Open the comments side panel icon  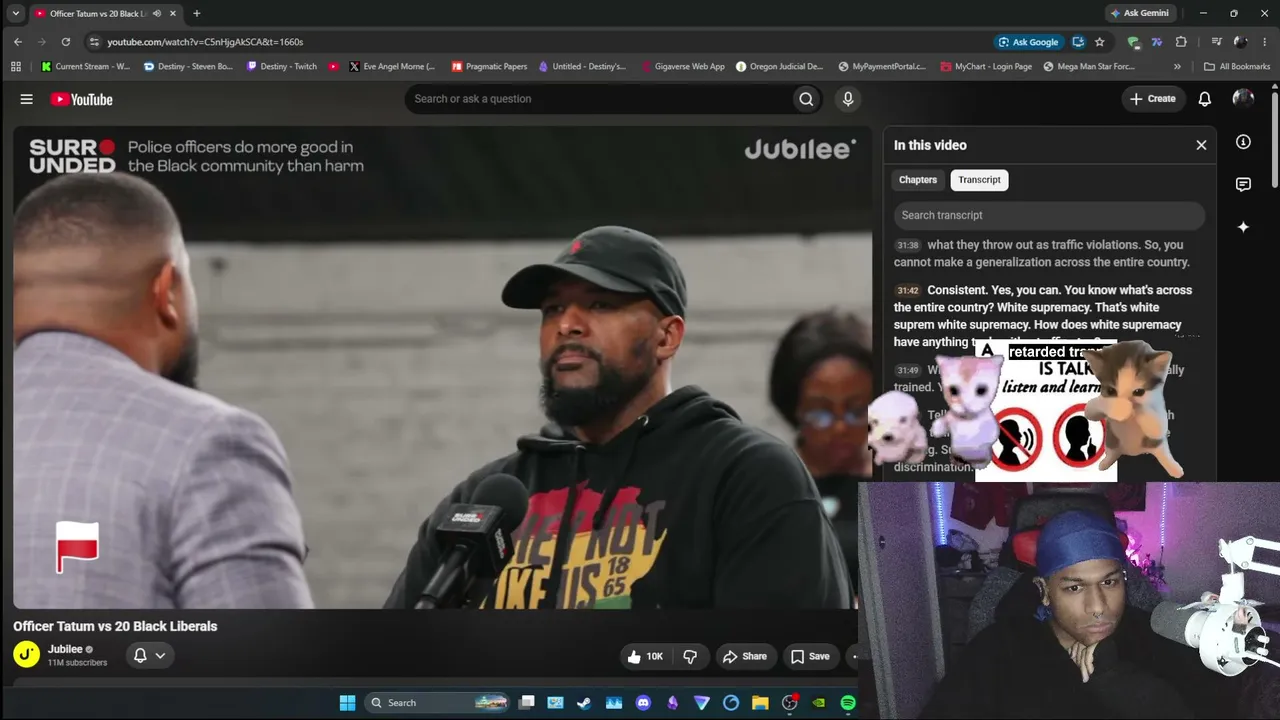1243,185
